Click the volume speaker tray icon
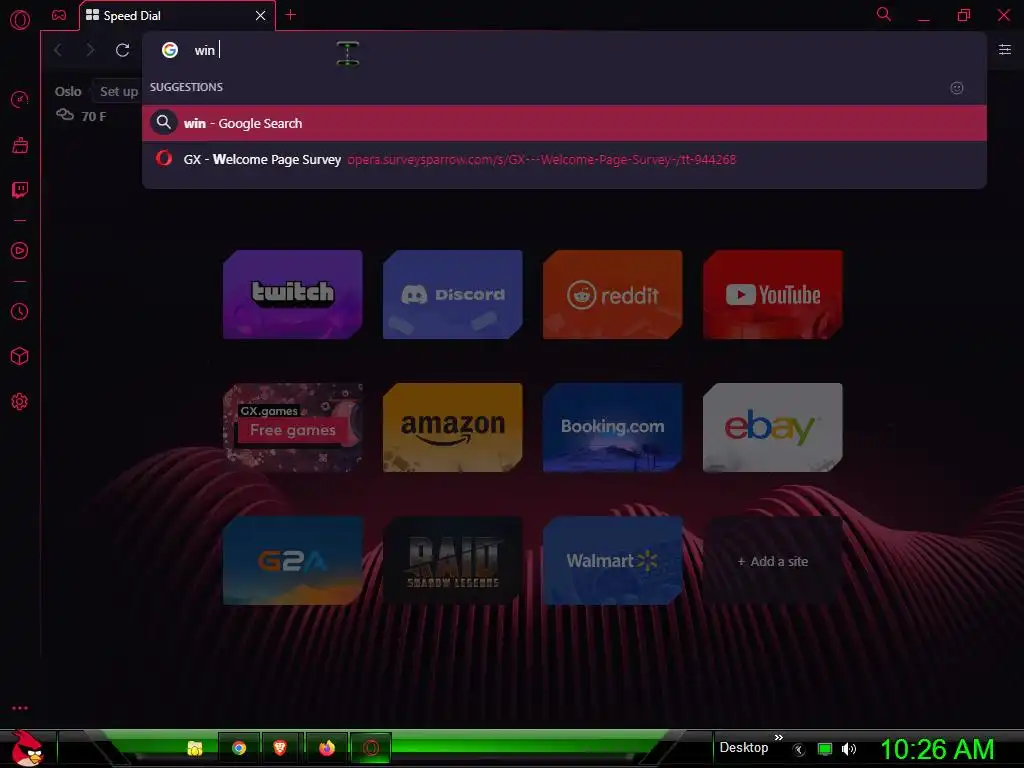 click(848, 750)
